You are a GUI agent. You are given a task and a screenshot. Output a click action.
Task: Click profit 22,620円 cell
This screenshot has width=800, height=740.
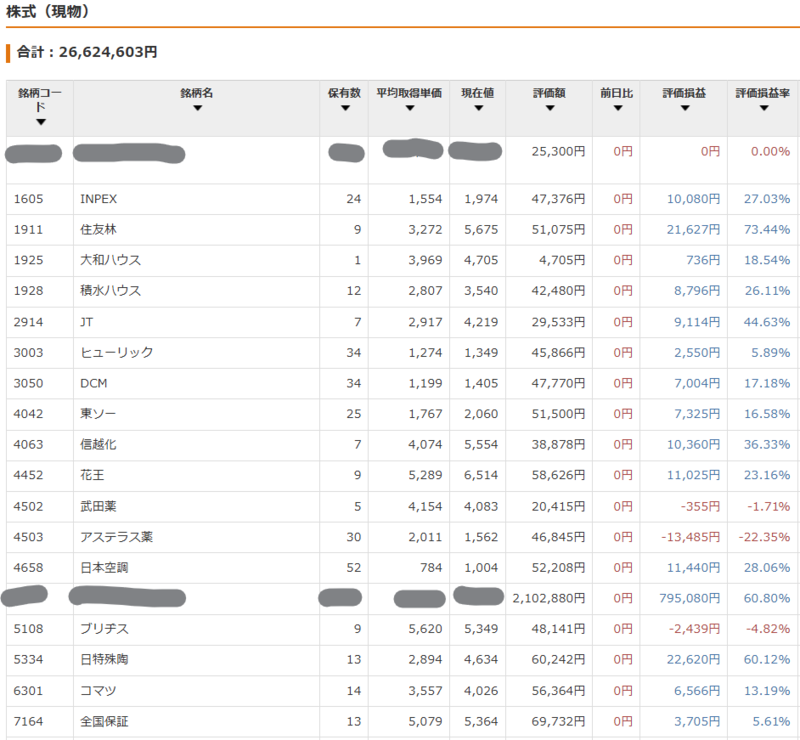point(693,659)
